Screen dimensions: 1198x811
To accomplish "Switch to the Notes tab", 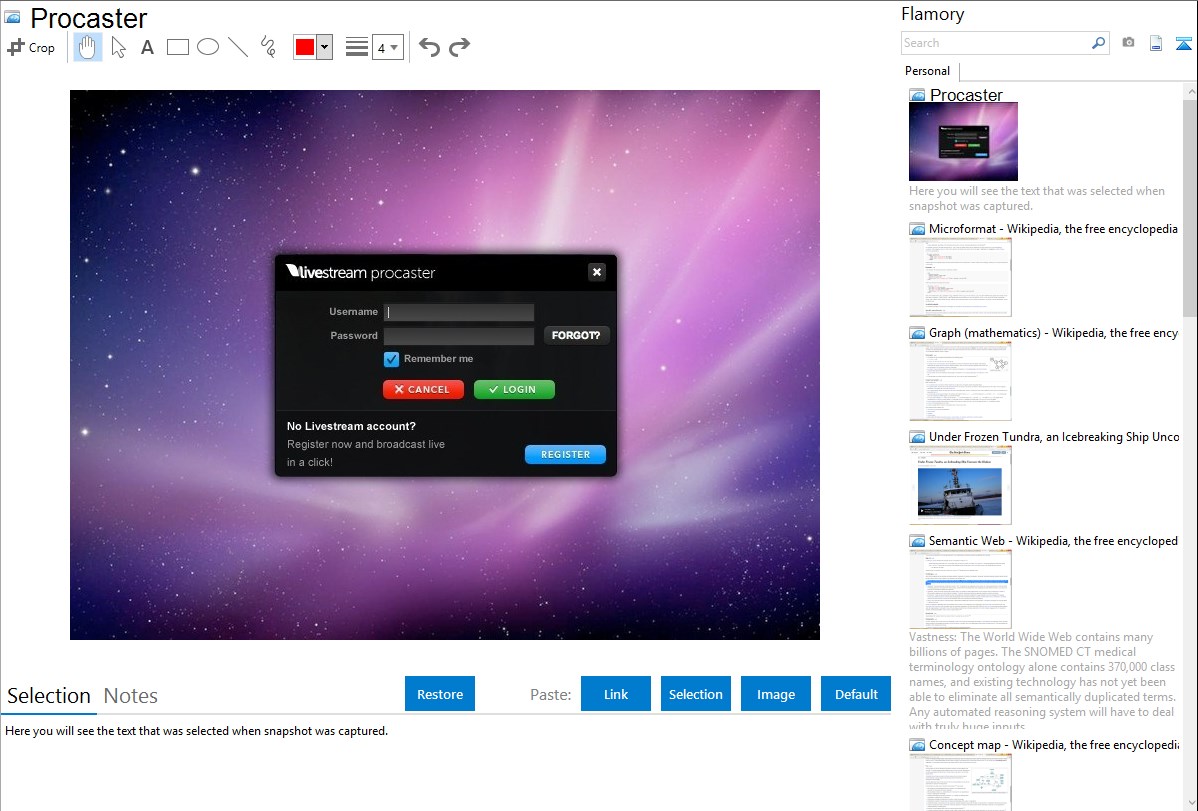I will [x=131, y=696].
